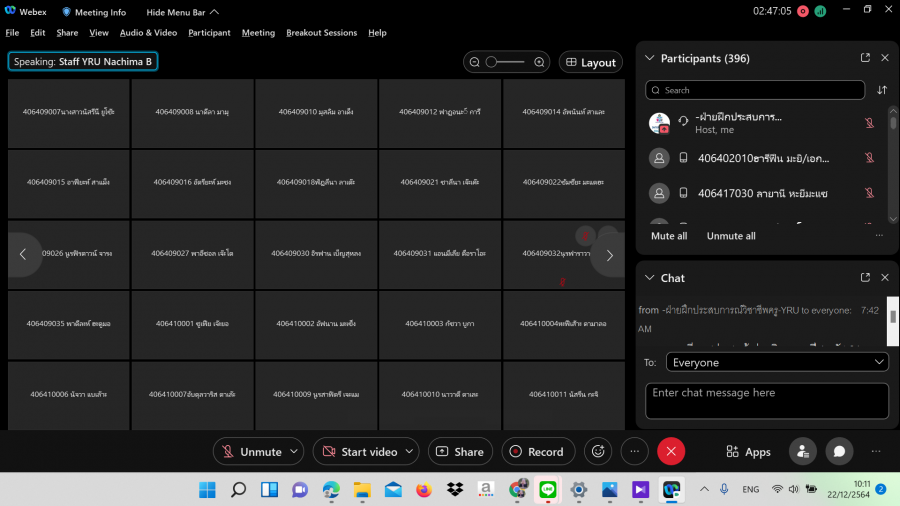Click Mute all button
The height and width of the screenshot is (506, 900).
(x=669, y=236)
